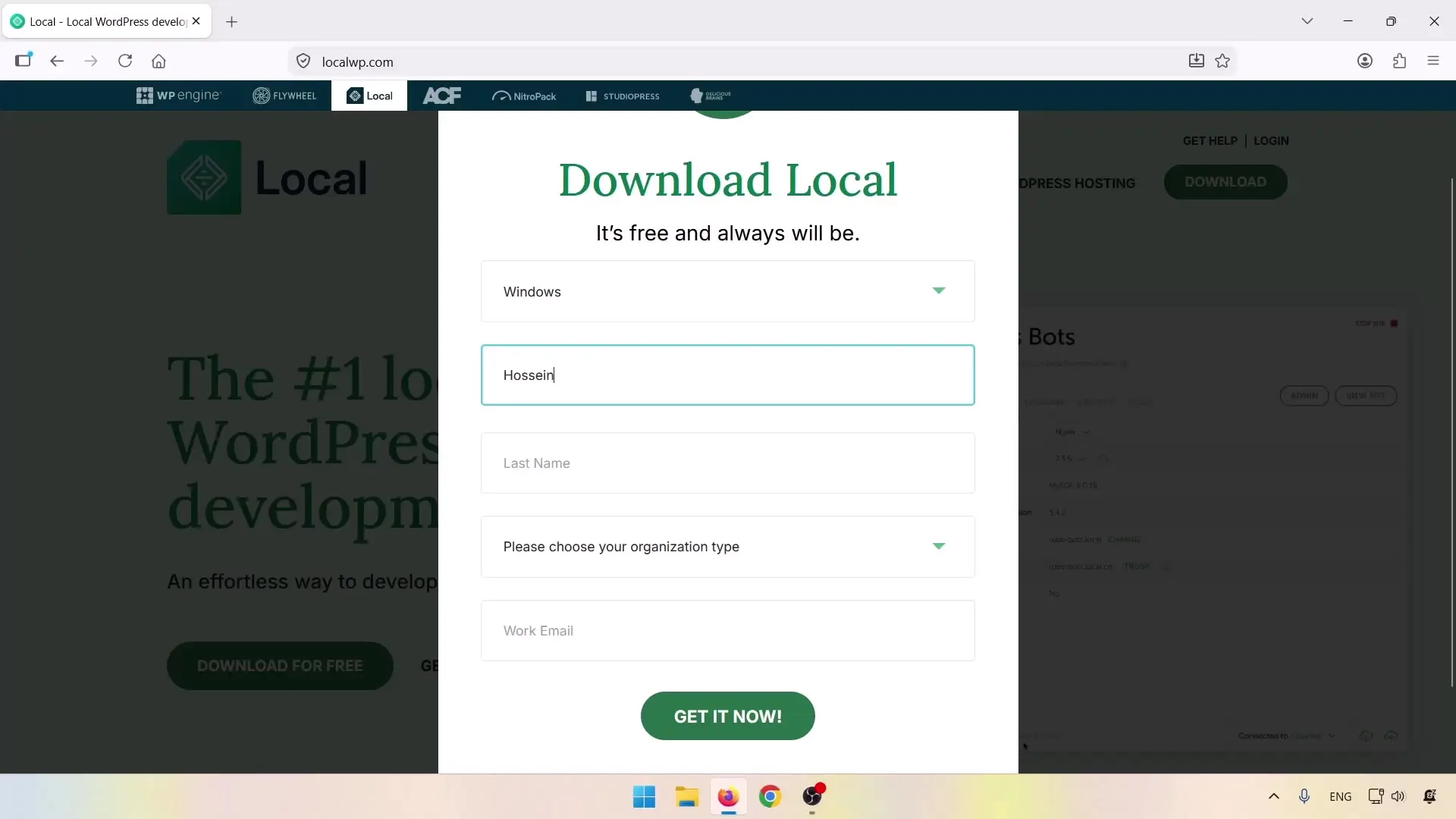
Task: Change the ENG input language
Action: tap(1340, 797)
